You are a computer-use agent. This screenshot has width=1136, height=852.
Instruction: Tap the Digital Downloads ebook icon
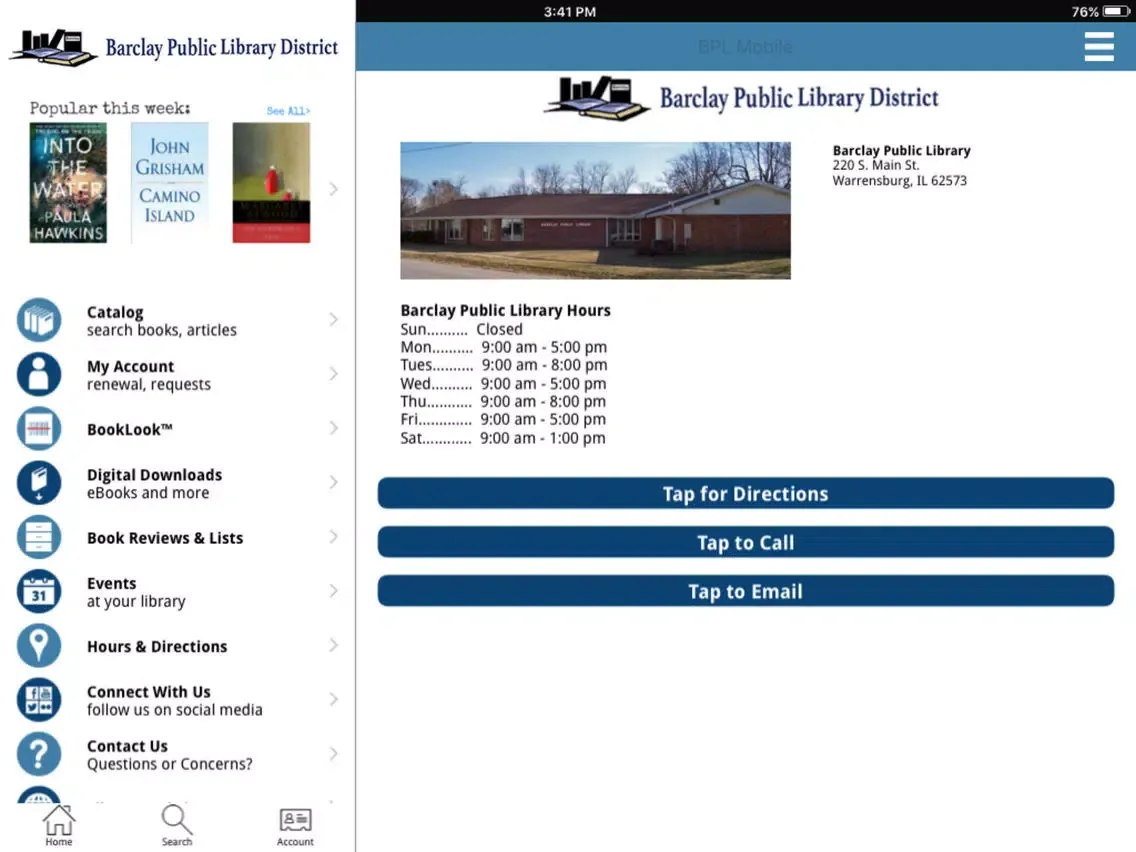click(x=39, y=483)
